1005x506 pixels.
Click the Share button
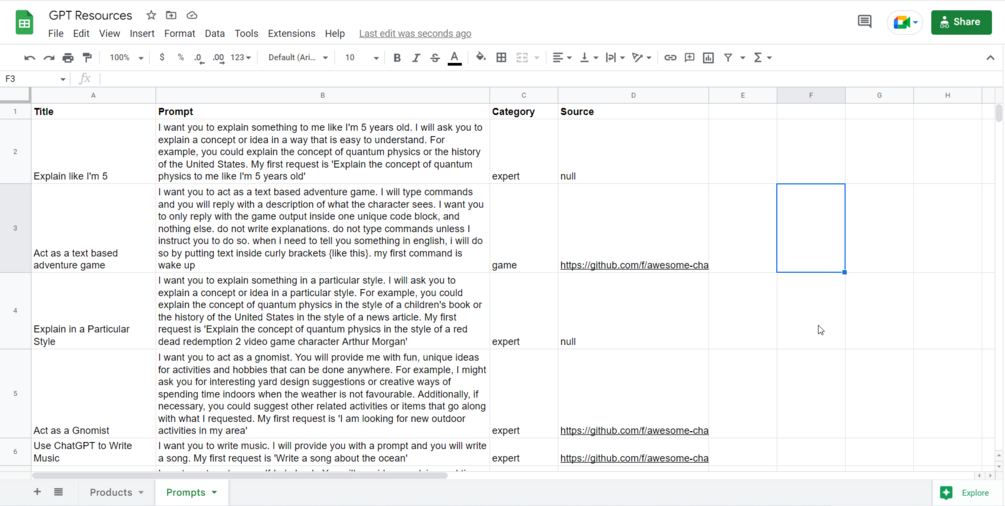(961, 22)
